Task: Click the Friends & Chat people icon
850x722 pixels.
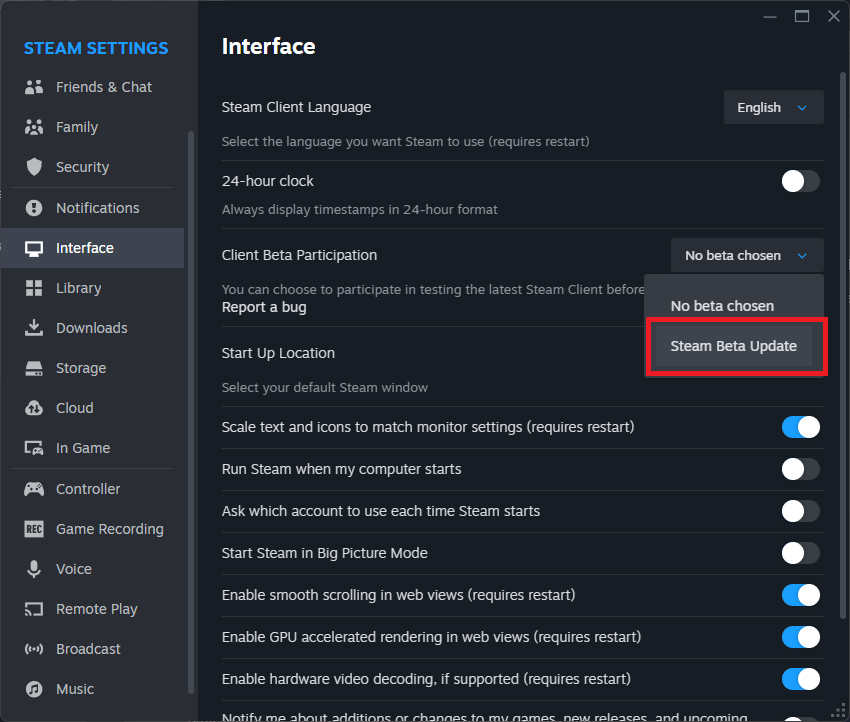Action: (x=34, y=87)
